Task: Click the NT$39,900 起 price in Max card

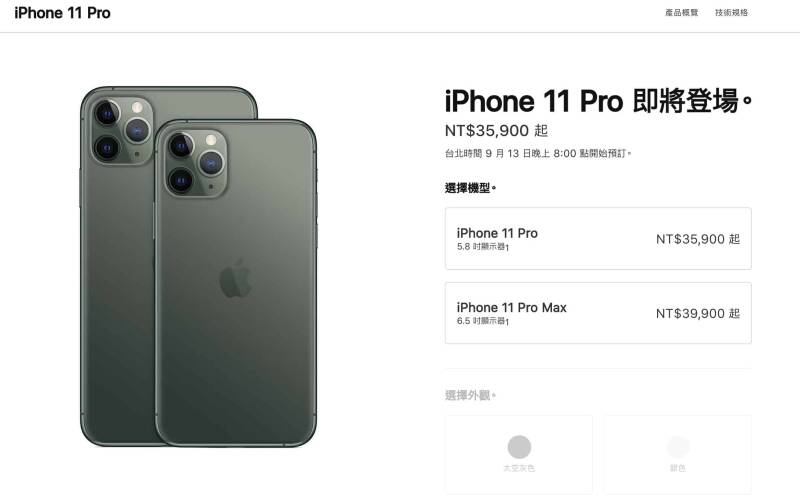Action: (x=697, y=313)
